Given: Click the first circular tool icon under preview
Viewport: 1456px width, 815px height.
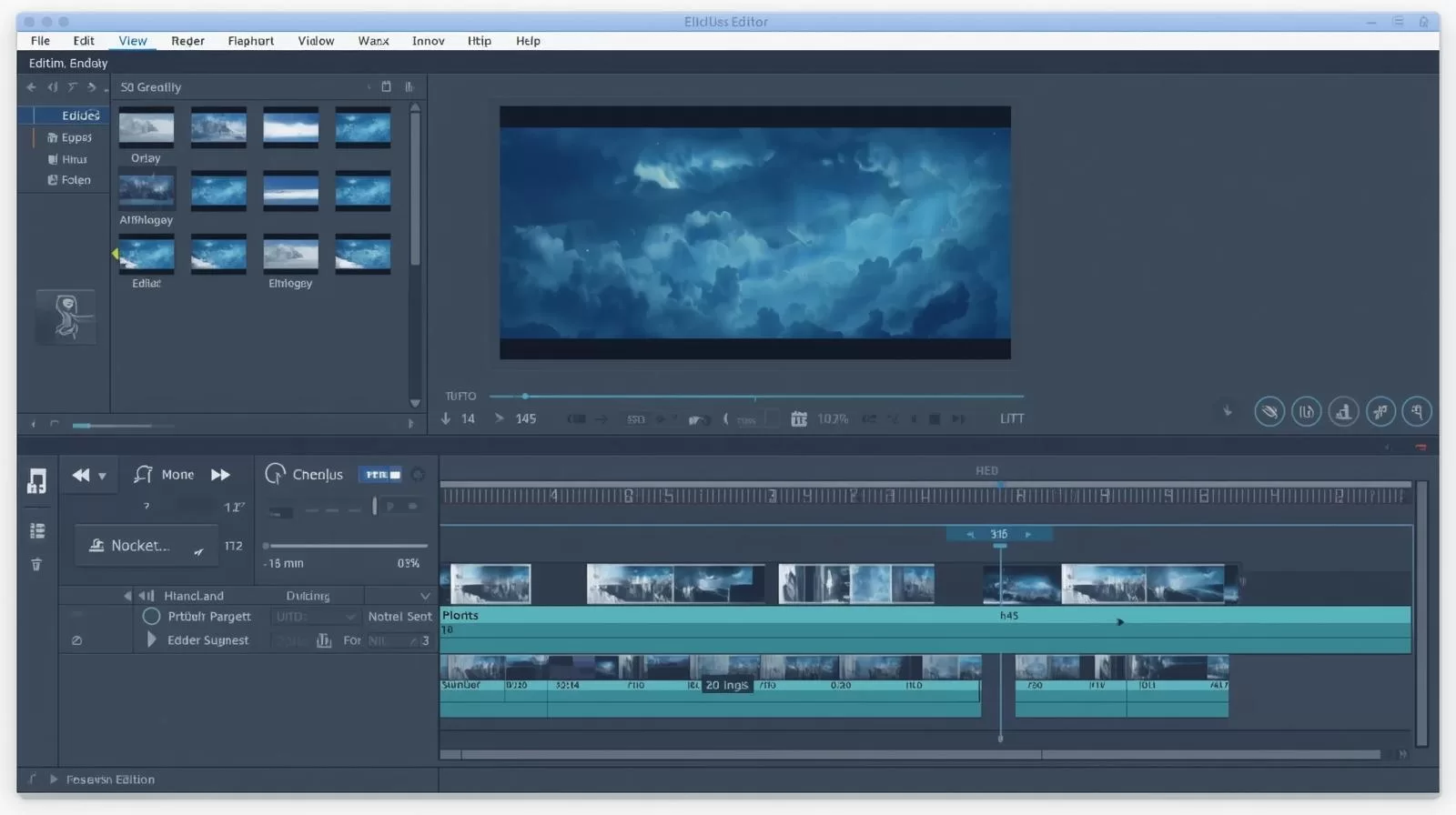Looking at the screenshot, I should point(1269,412).
